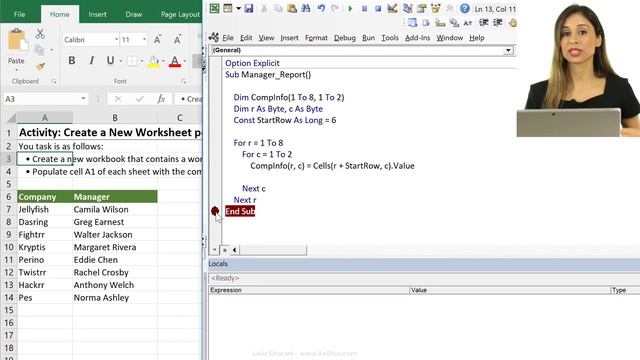Click the red Font Color swatch button
The image size is (640, 360).
coord(175,62)
